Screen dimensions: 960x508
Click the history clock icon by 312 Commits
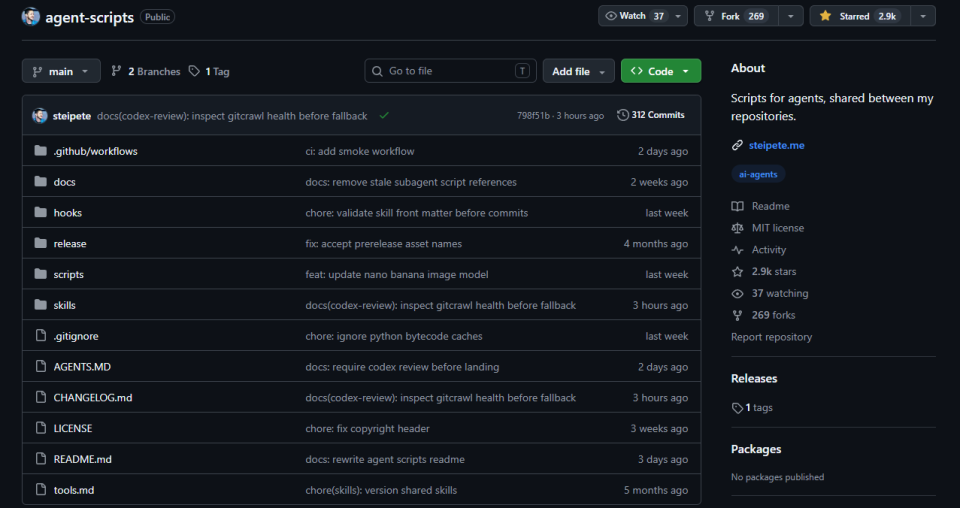point(623,115)
